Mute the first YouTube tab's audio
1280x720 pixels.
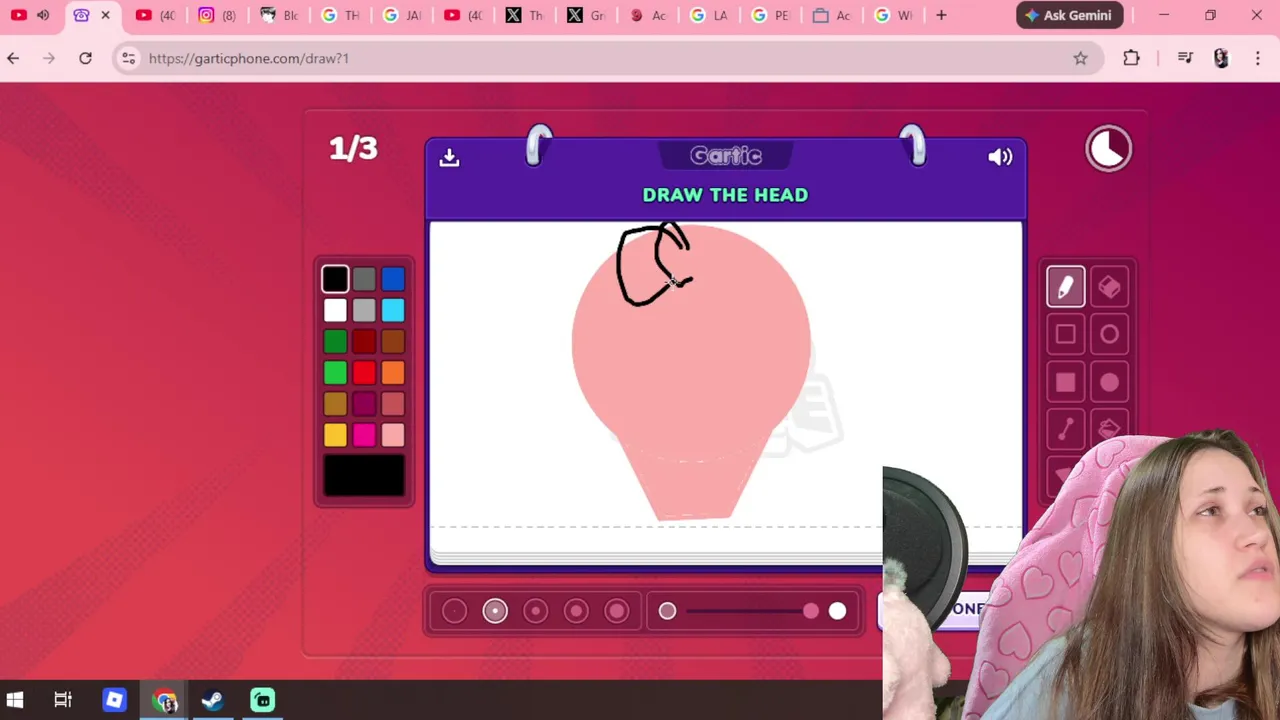click(x=43, y=15)
